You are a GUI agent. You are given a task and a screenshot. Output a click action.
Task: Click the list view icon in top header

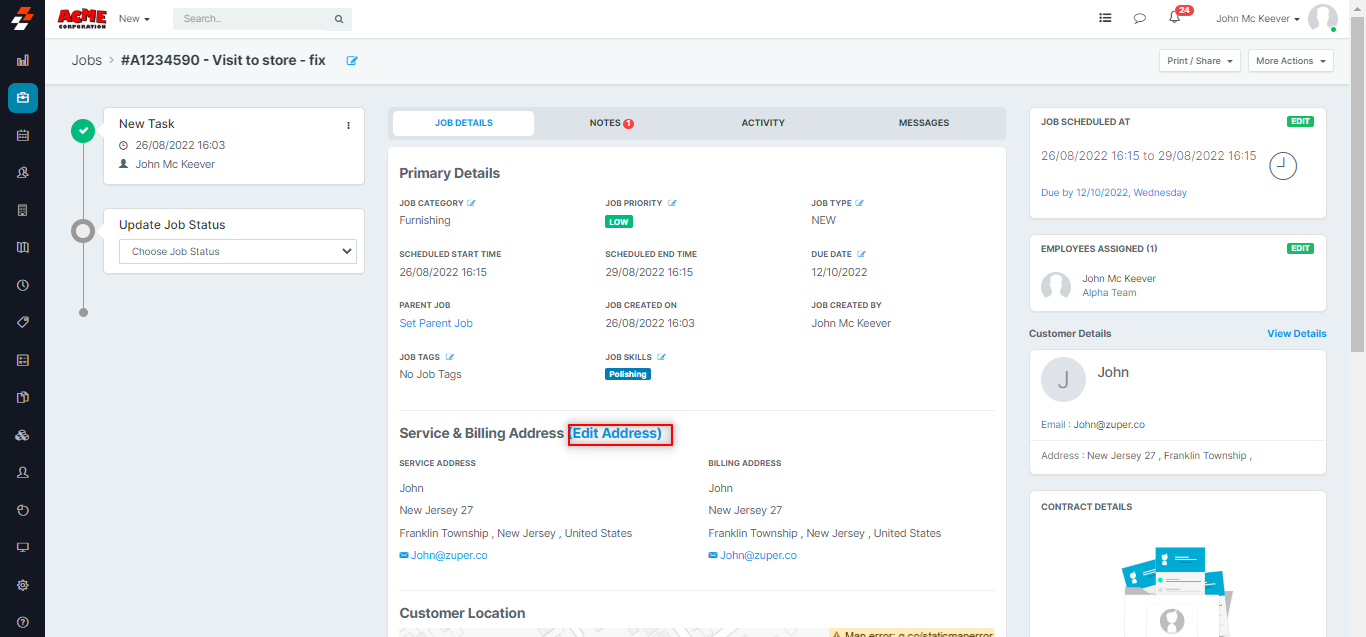pyautogui.click(x=1105, y=18)
